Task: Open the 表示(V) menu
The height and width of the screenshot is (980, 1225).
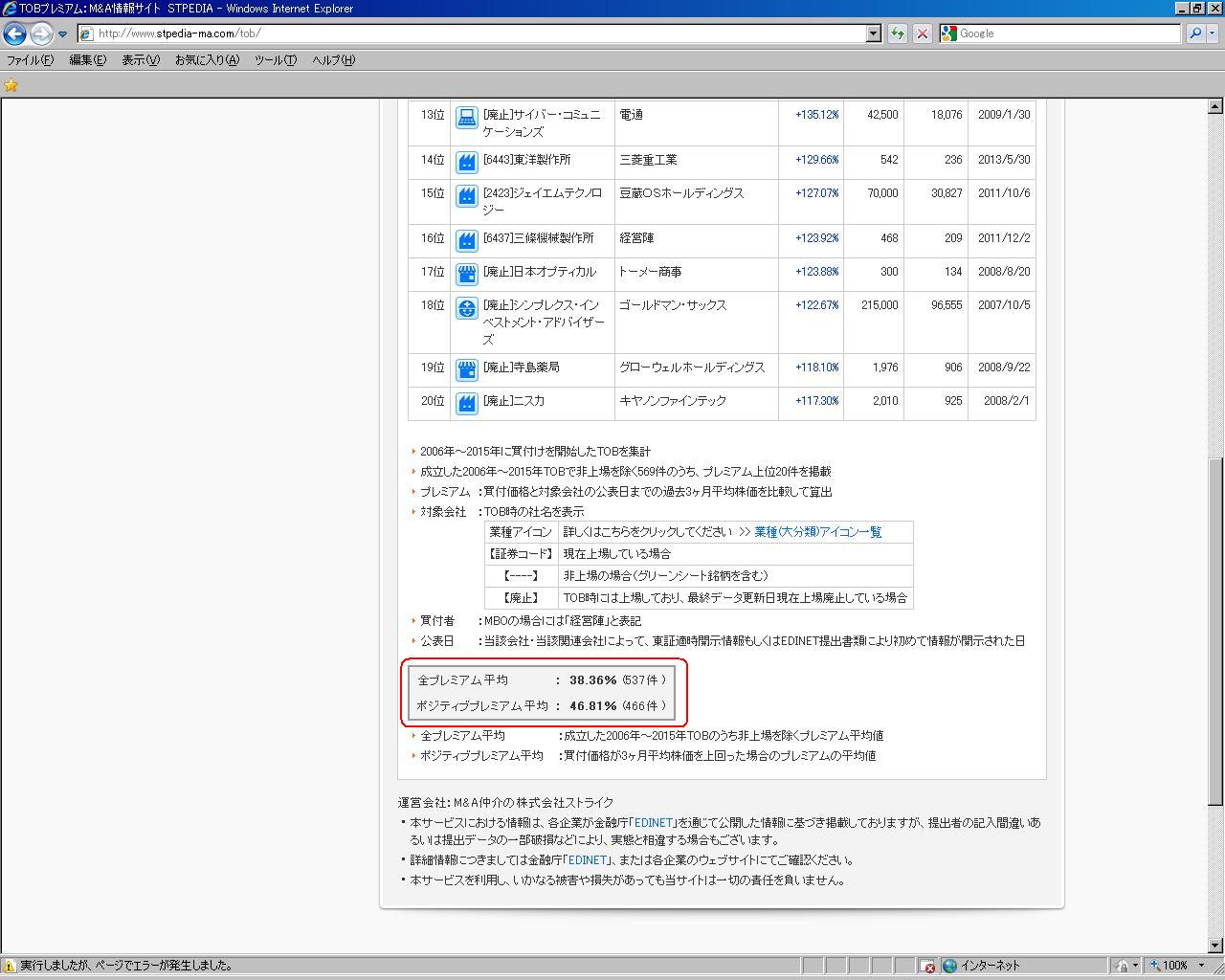Action: (x=141, y=59)
